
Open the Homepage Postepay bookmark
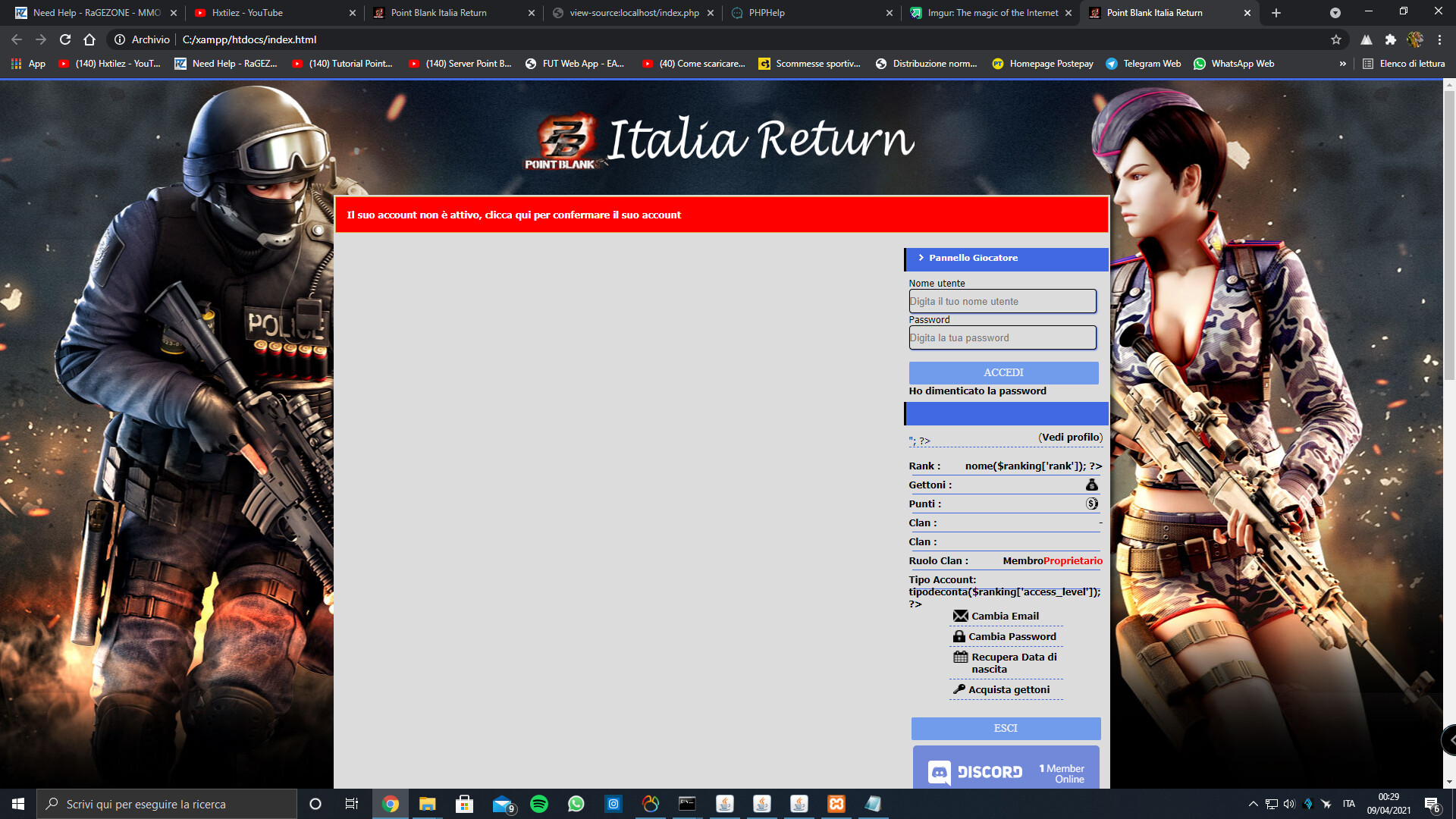1043,64
